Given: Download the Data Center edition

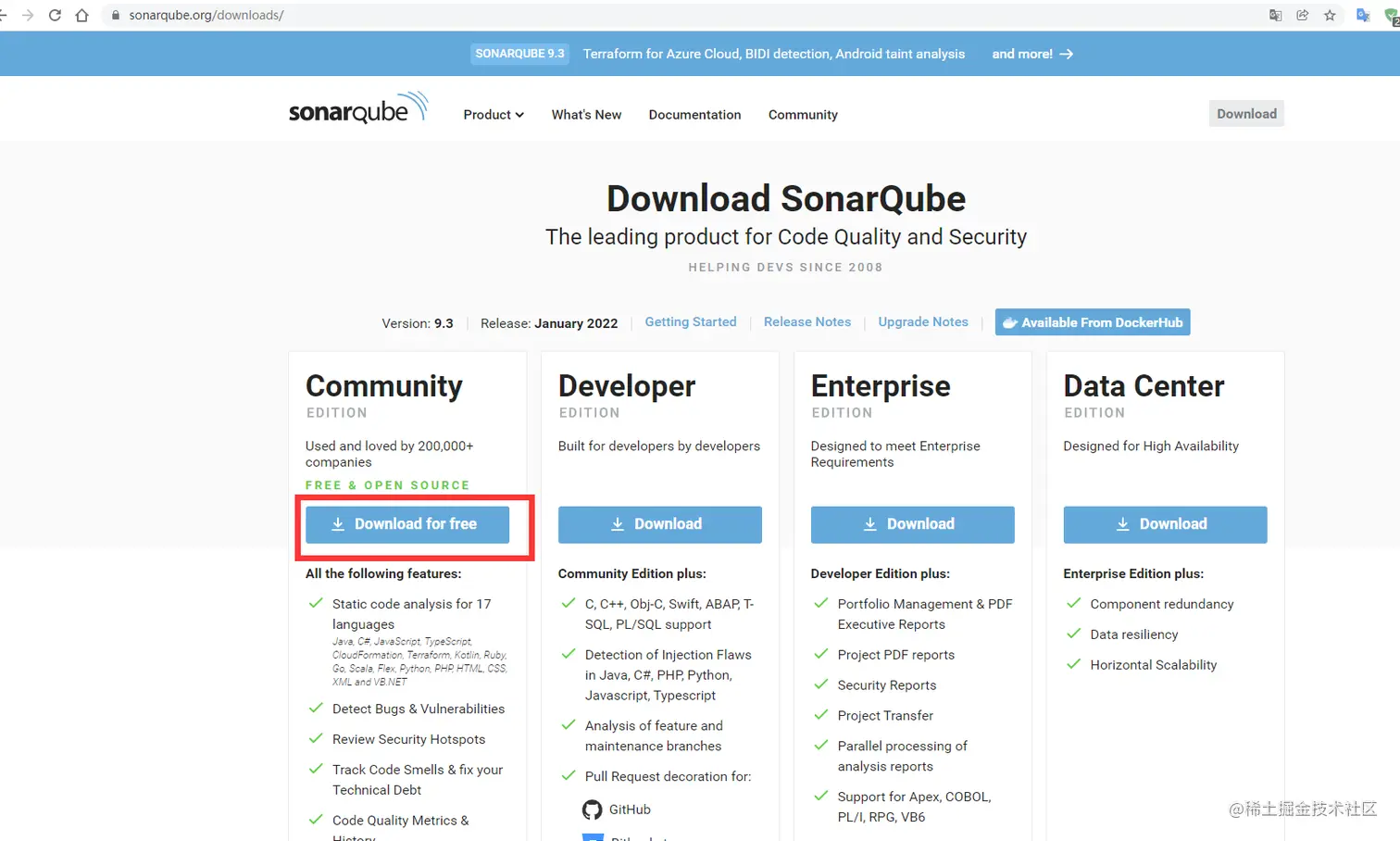Looking at the screenshot, I should pyautogui.click(x=1165, y=524).
